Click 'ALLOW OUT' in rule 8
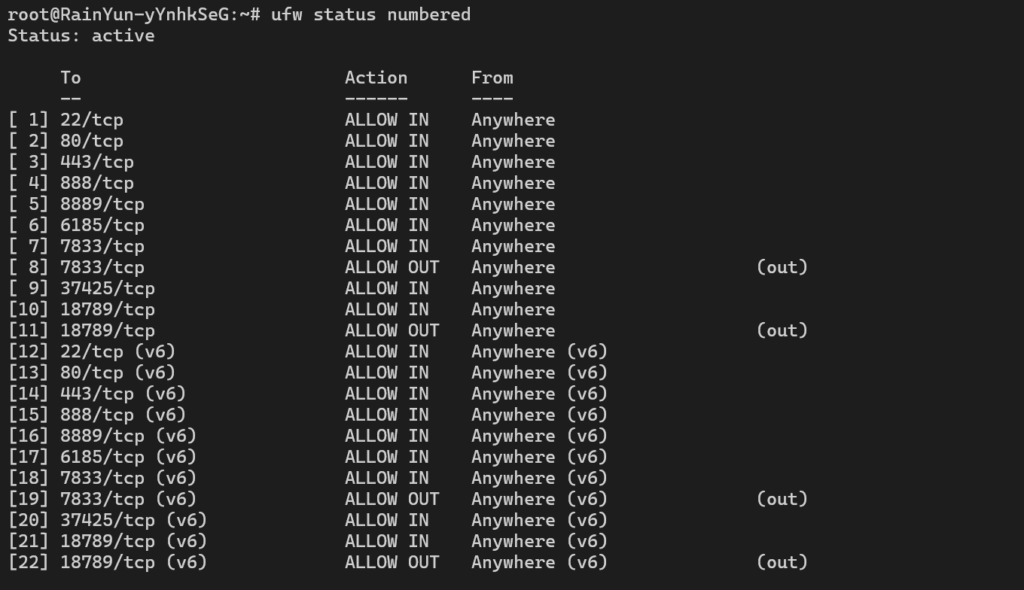 (392, 267)
